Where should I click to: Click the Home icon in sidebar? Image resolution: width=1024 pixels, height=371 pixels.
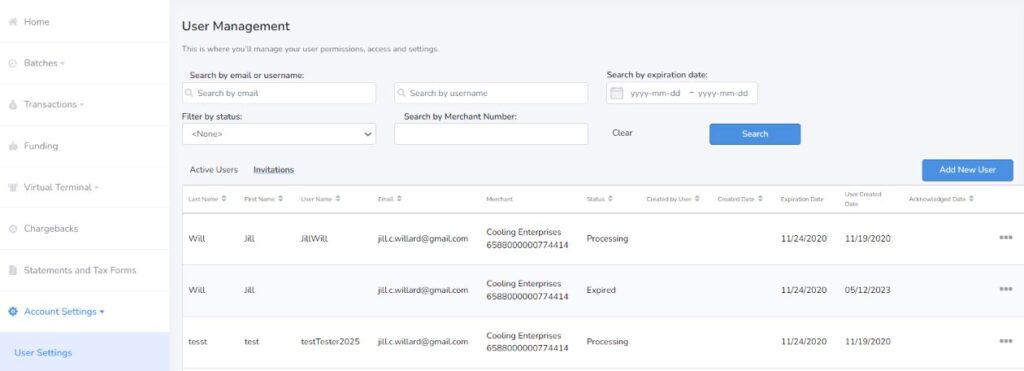pos(12,22)
